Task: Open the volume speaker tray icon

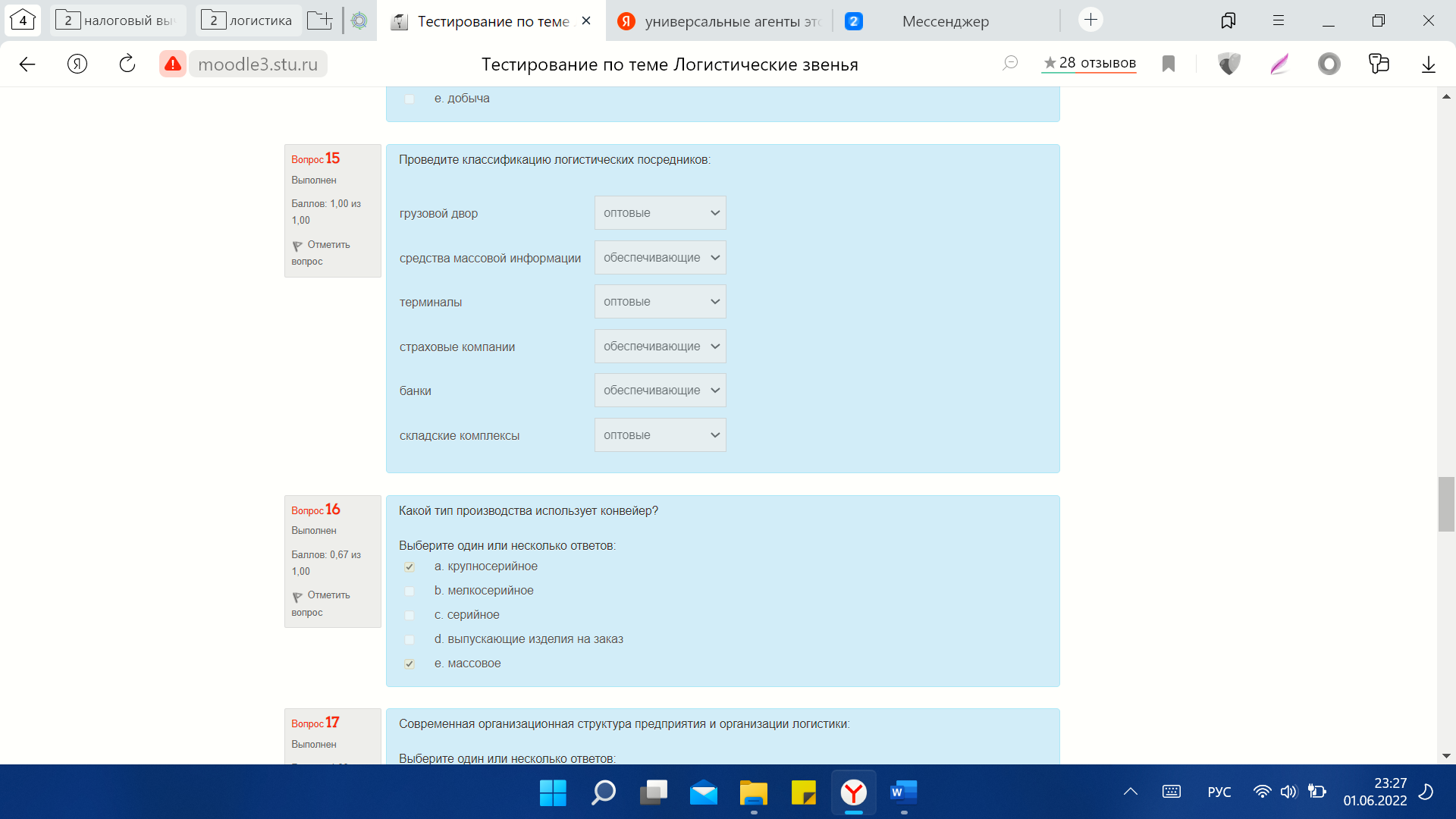Action: (1288, 792)
